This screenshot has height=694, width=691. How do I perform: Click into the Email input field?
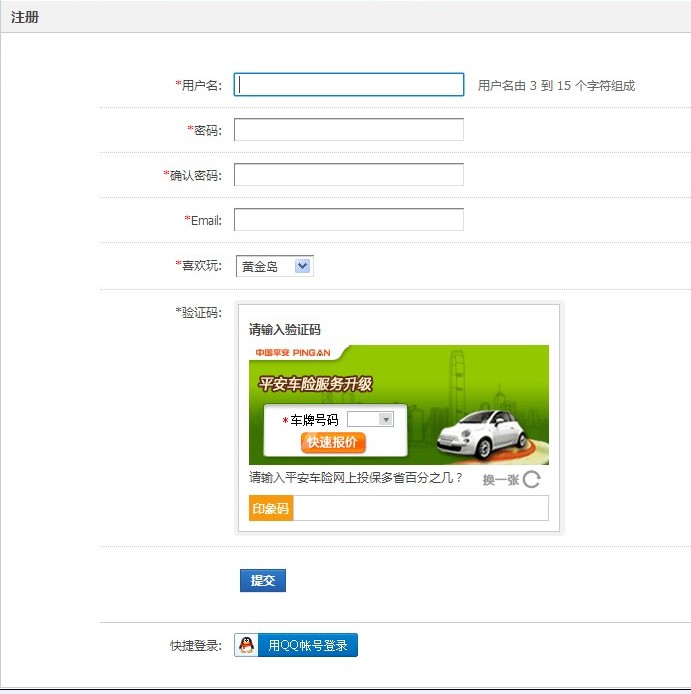point(349,220)
